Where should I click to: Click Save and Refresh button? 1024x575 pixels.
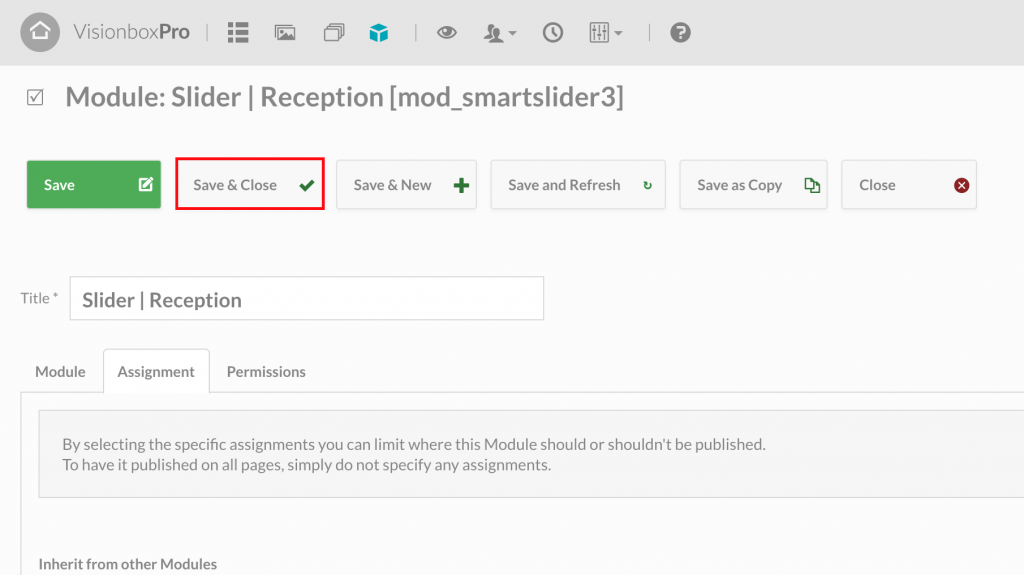click(x=578, y=185)
